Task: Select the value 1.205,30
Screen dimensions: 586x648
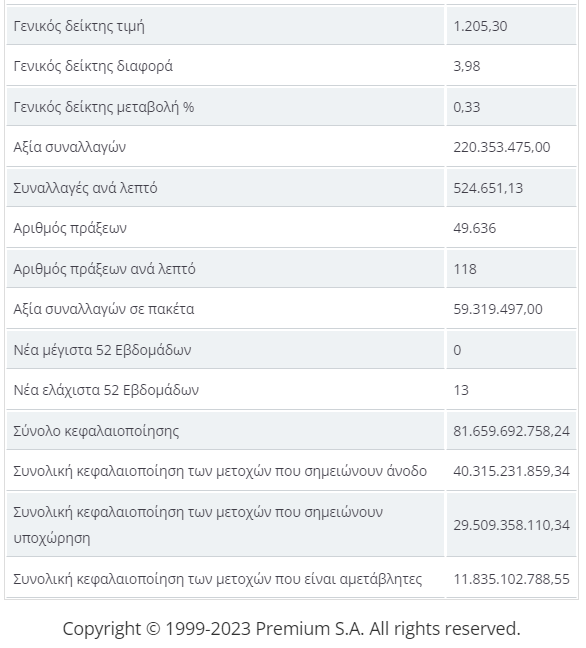Action: click(480, 26)
